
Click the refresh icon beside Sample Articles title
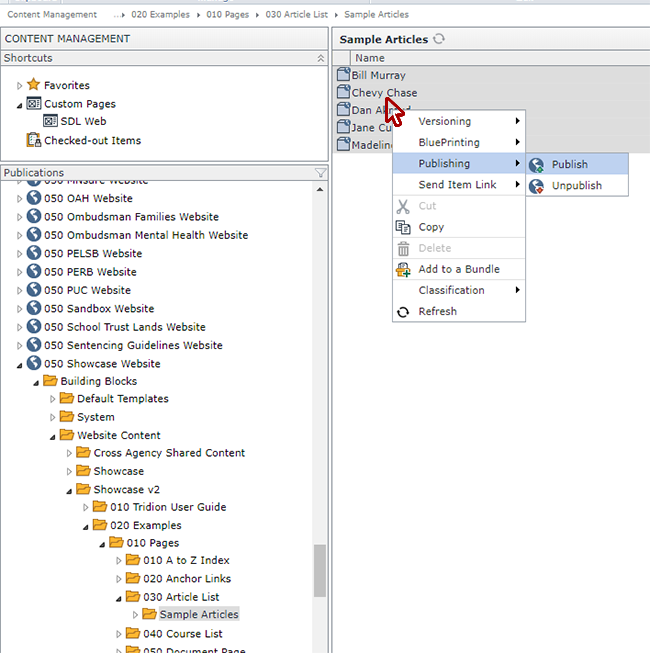[439, 39]
